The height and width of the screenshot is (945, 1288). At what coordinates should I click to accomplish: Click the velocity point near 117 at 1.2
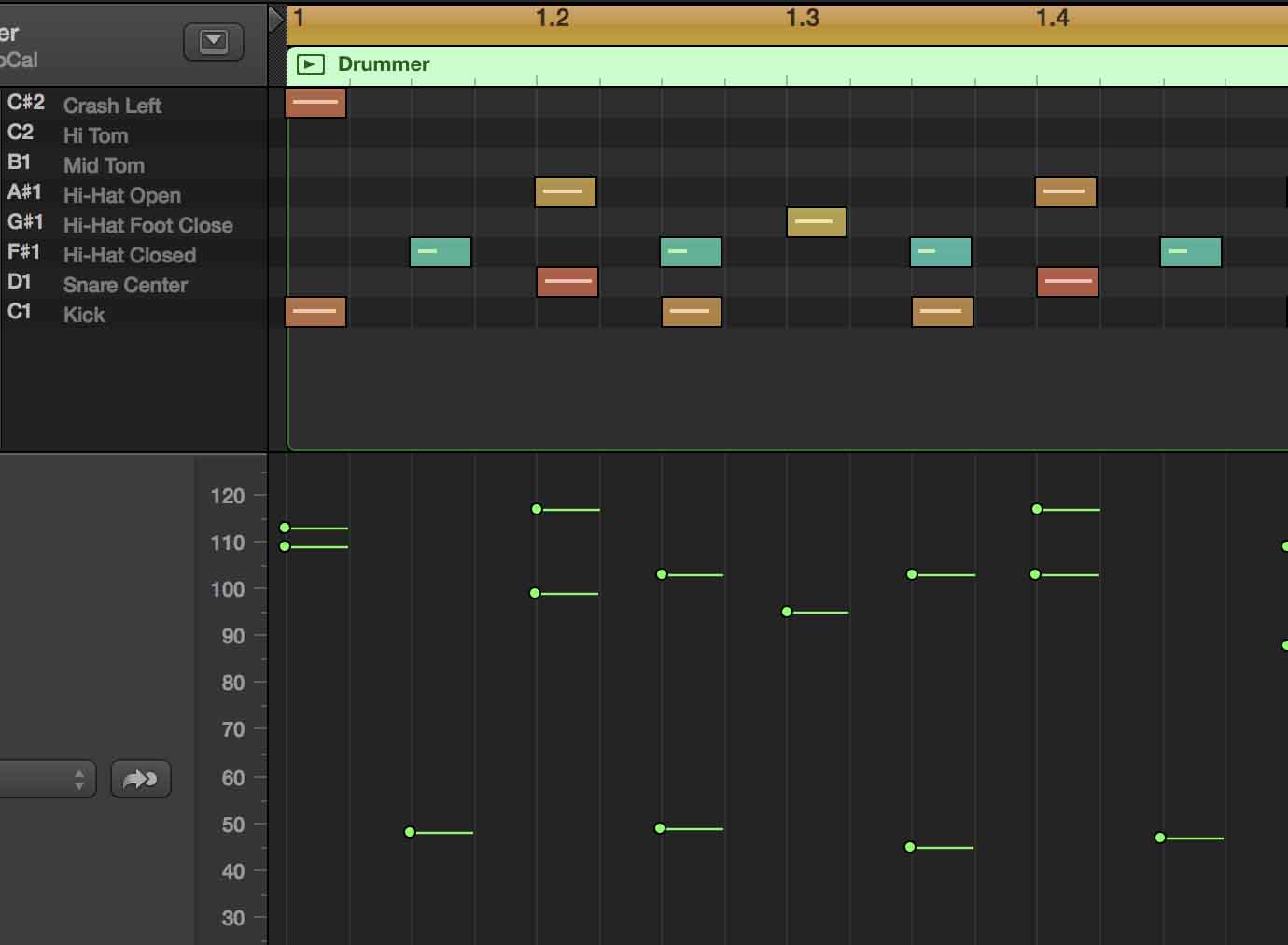(x=537, y=509)
